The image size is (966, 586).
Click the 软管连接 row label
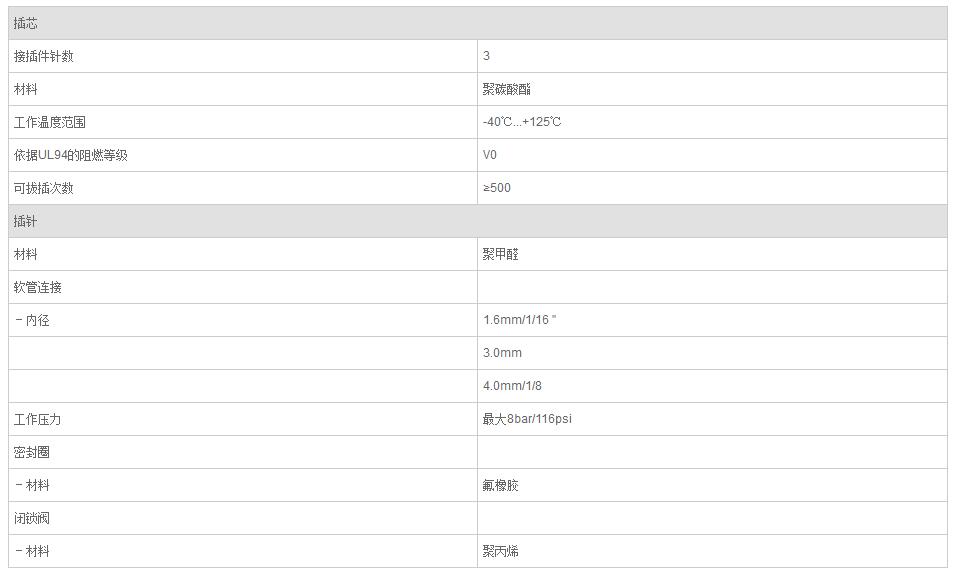click(38, 287)
